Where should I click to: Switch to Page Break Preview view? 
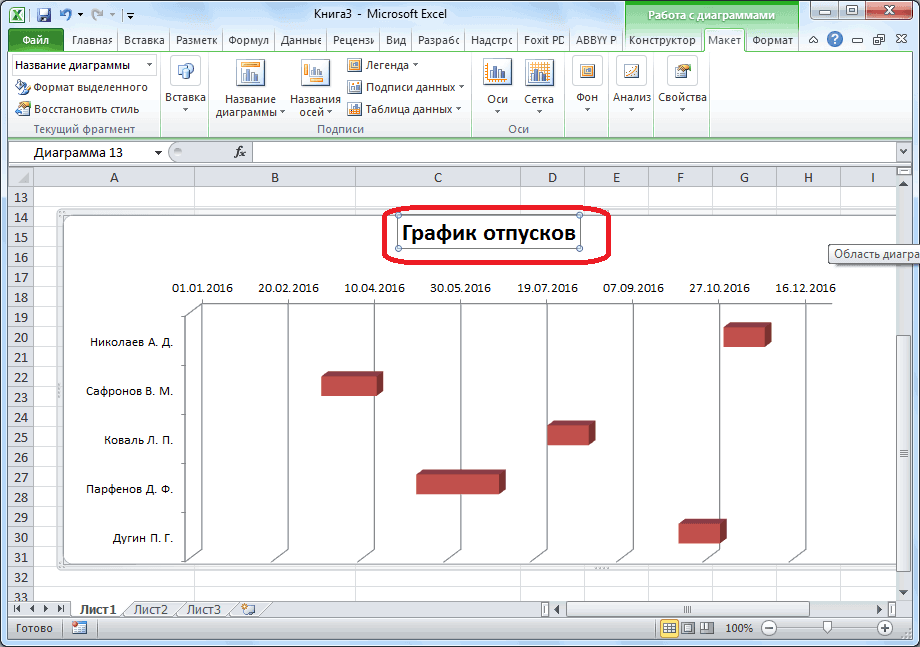[x=707, y=628]
